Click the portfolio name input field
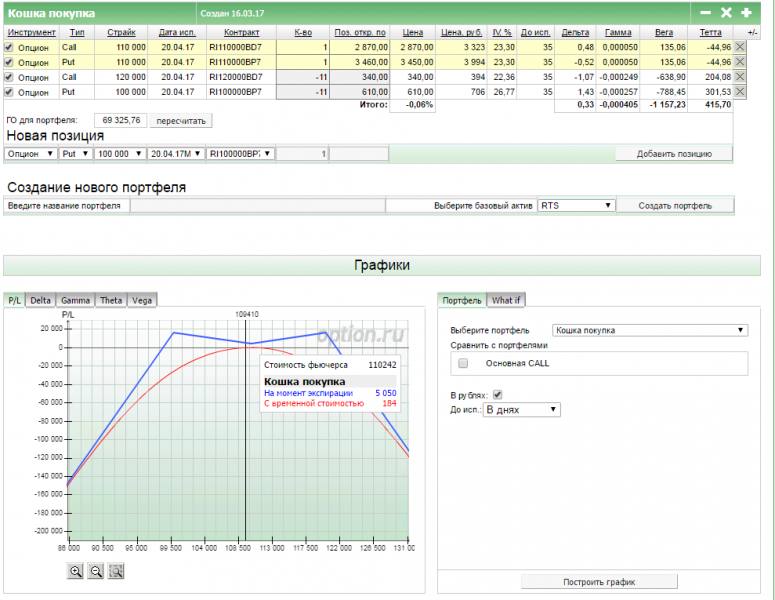This screenshot has height=600, width=775. [257, 205]
